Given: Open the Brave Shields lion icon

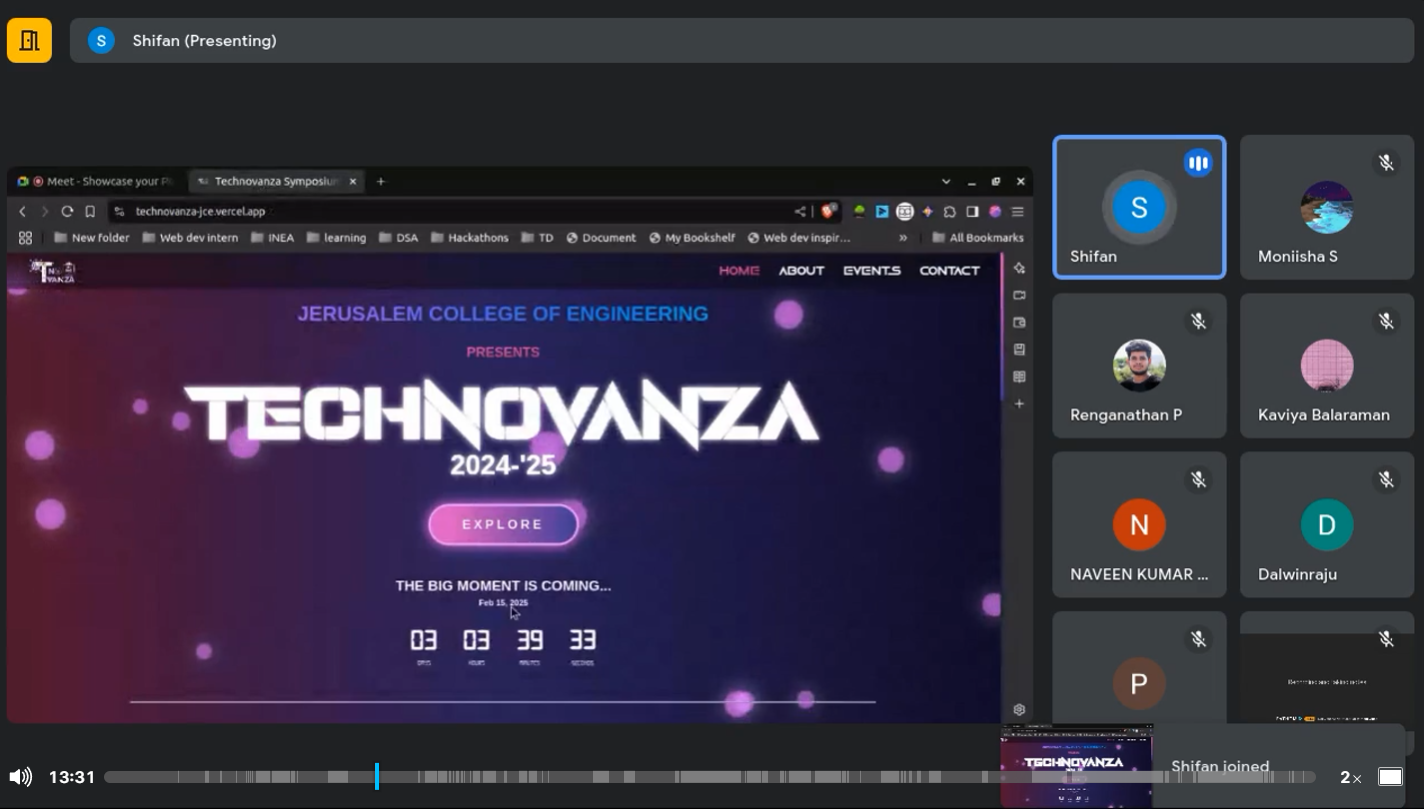Looking at the screenshot, I should [x=828, y=211].
